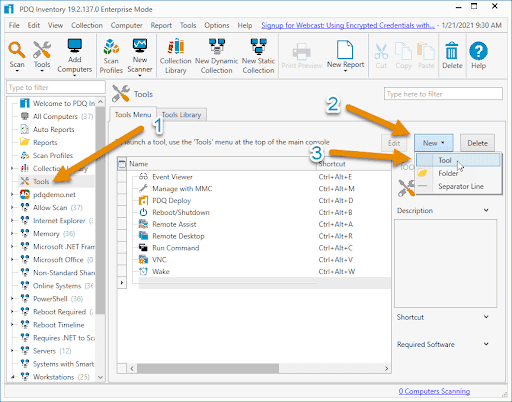
Task: Open the Options menu
Action: (x=217, y=25)
